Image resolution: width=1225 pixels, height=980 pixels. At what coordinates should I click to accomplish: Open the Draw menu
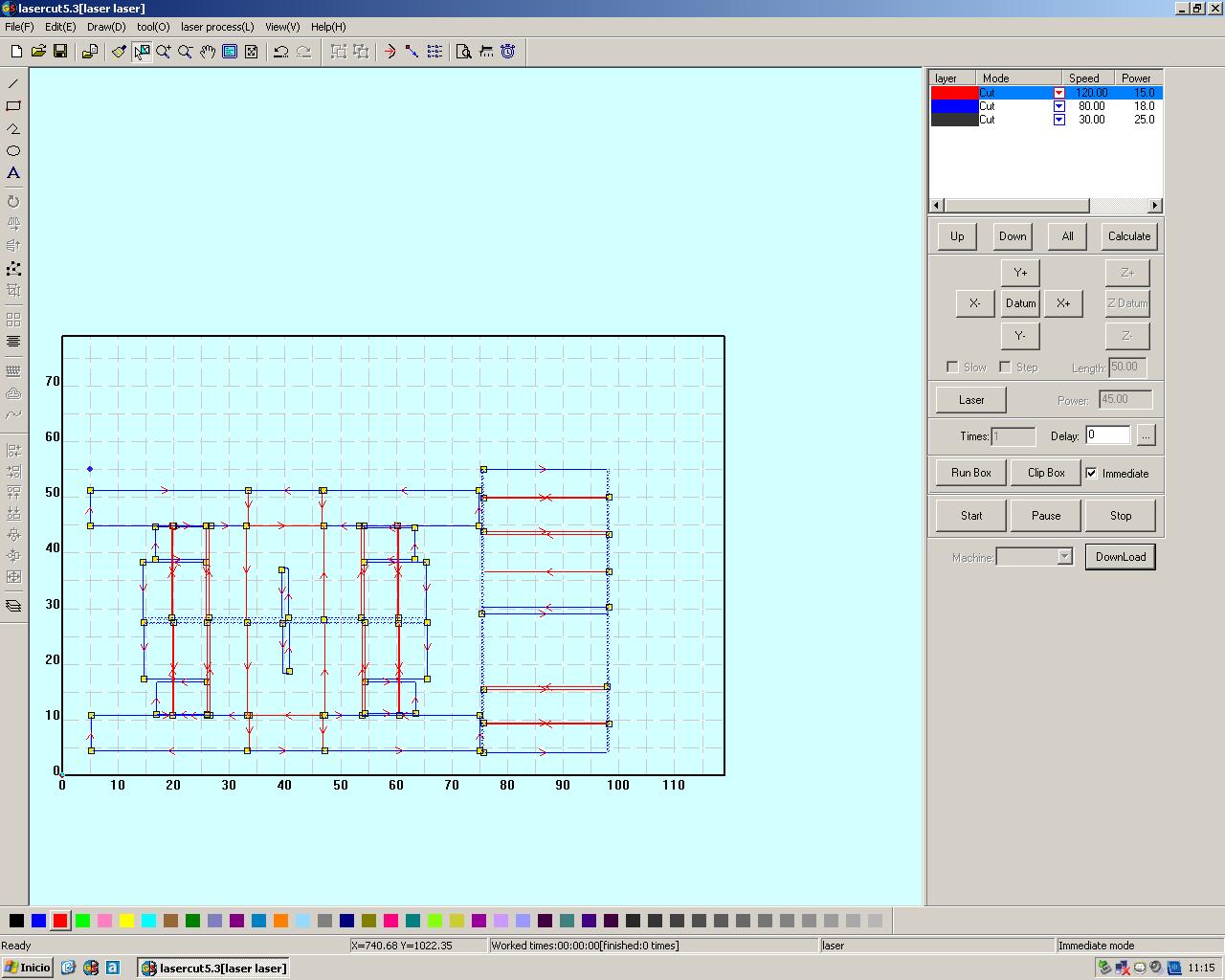(106, 27)
